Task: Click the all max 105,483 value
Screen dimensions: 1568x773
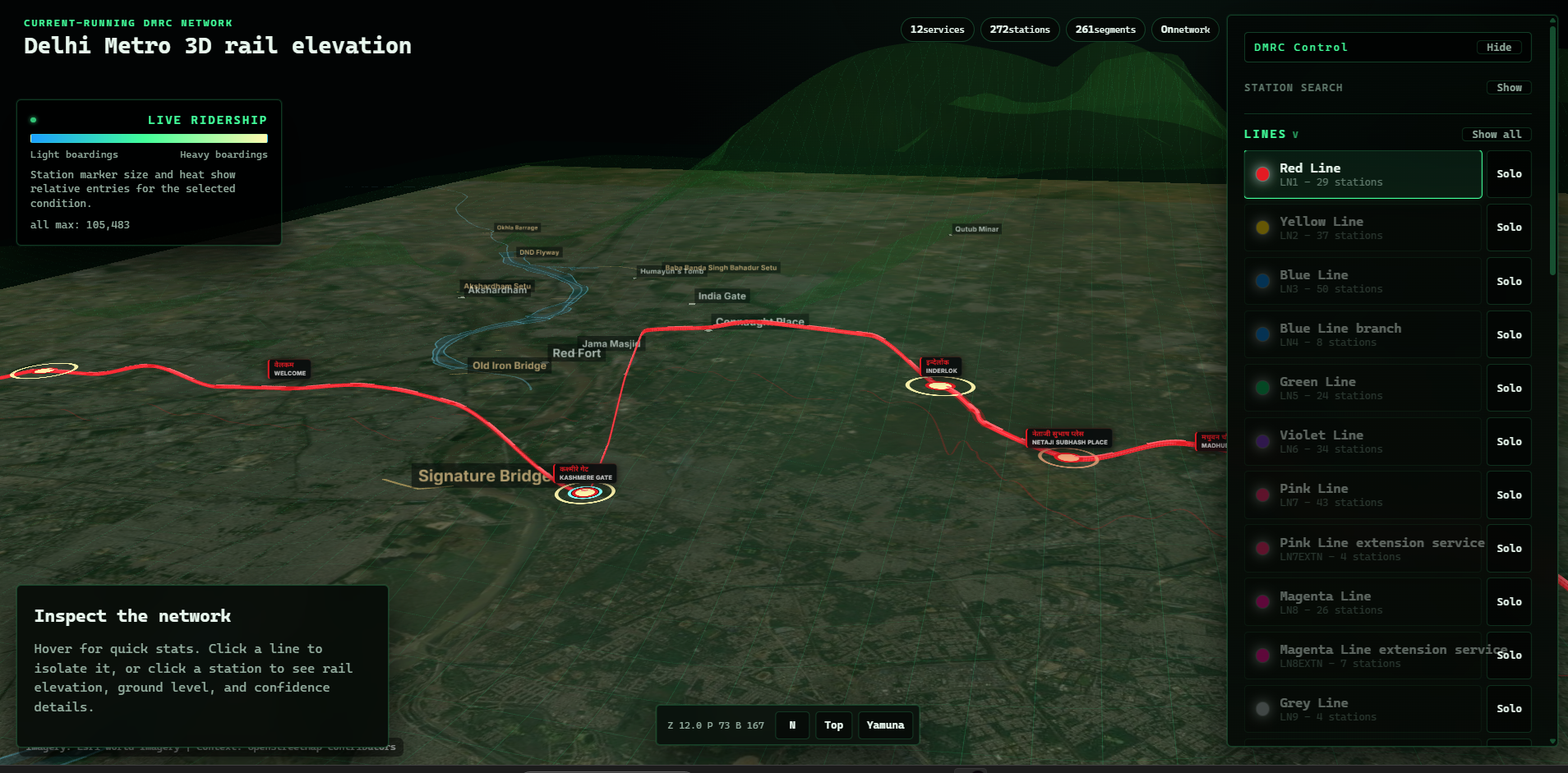Action: pos(80,225)
